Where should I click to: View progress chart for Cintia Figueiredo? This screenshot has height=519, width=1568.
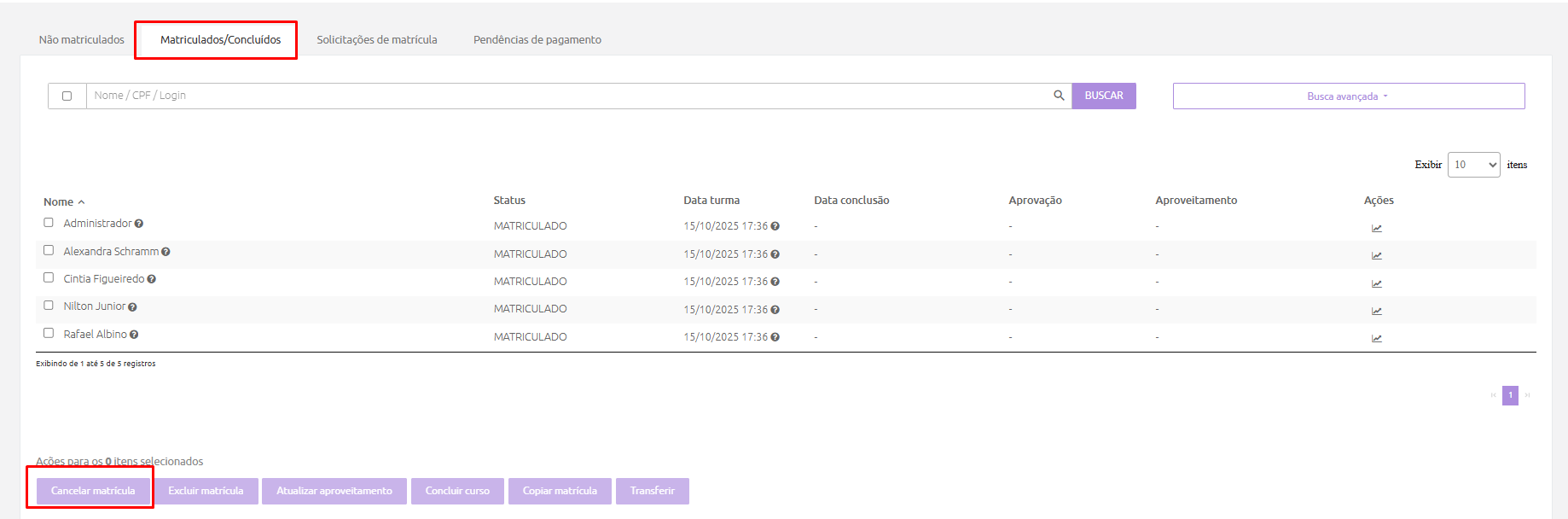pos(1376,283)
